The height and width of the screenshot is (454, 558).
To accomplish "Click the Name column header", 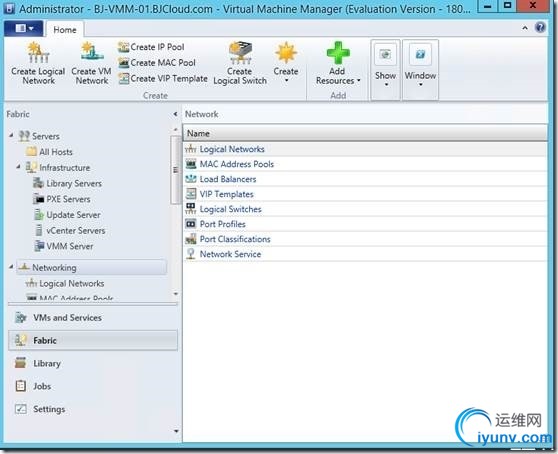I will pyautogui.click(x=365, y=133).
